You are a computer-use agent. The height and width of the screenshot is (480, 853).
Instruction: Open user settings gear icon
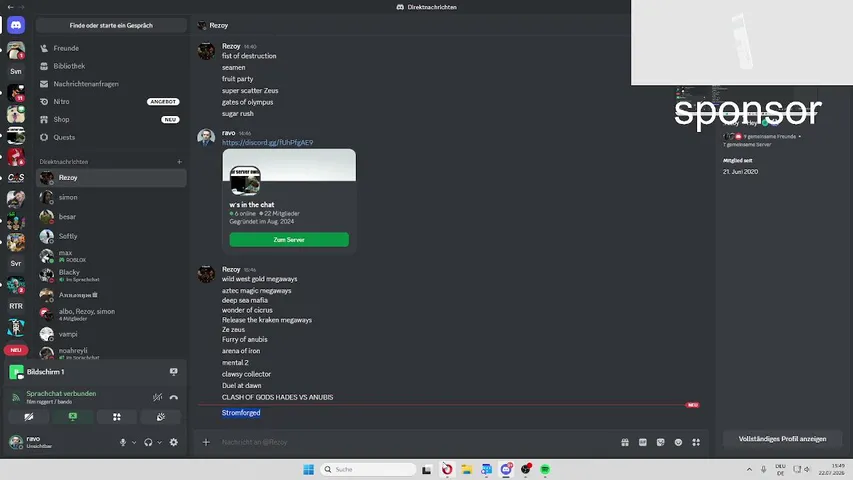pos(174,442)
